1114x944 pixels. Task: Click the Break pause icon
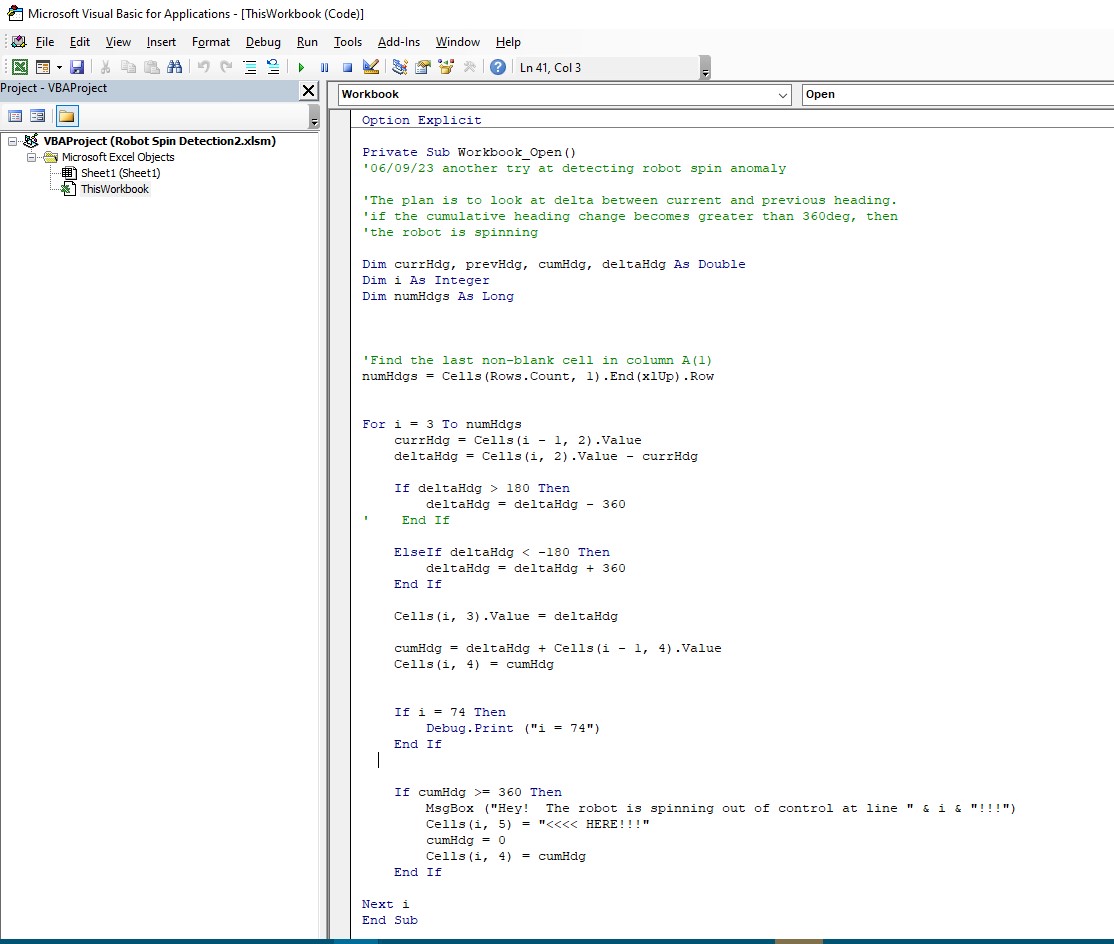[x=325, y=67]
